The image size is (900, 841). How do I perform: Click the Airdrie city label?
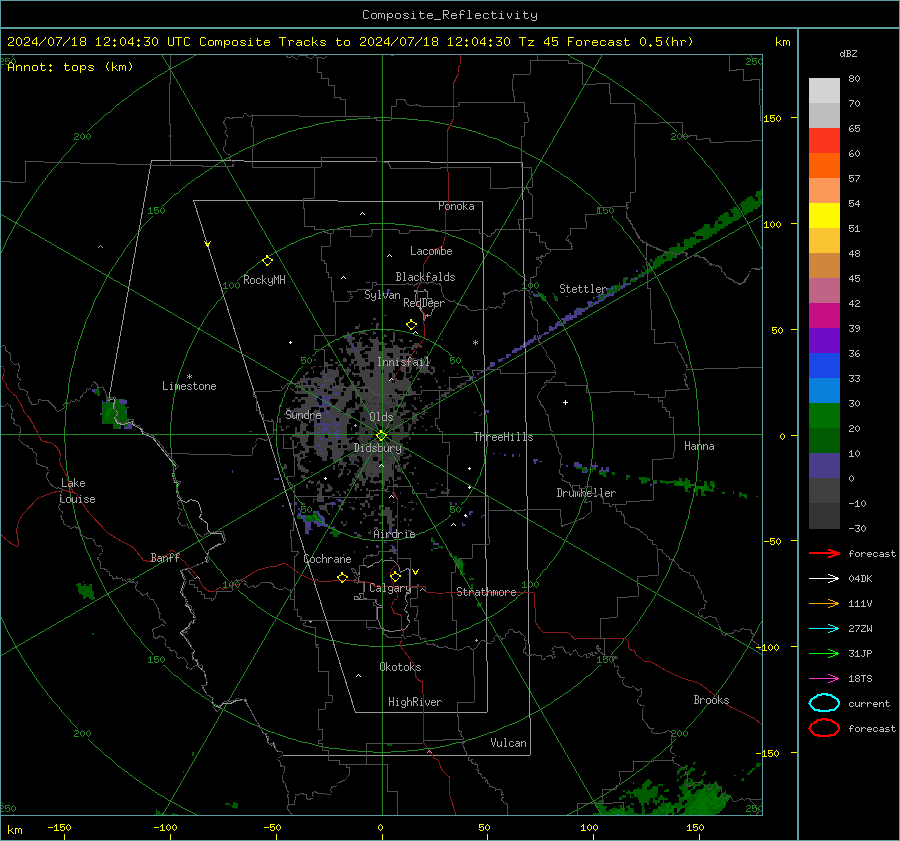(394, 534)
